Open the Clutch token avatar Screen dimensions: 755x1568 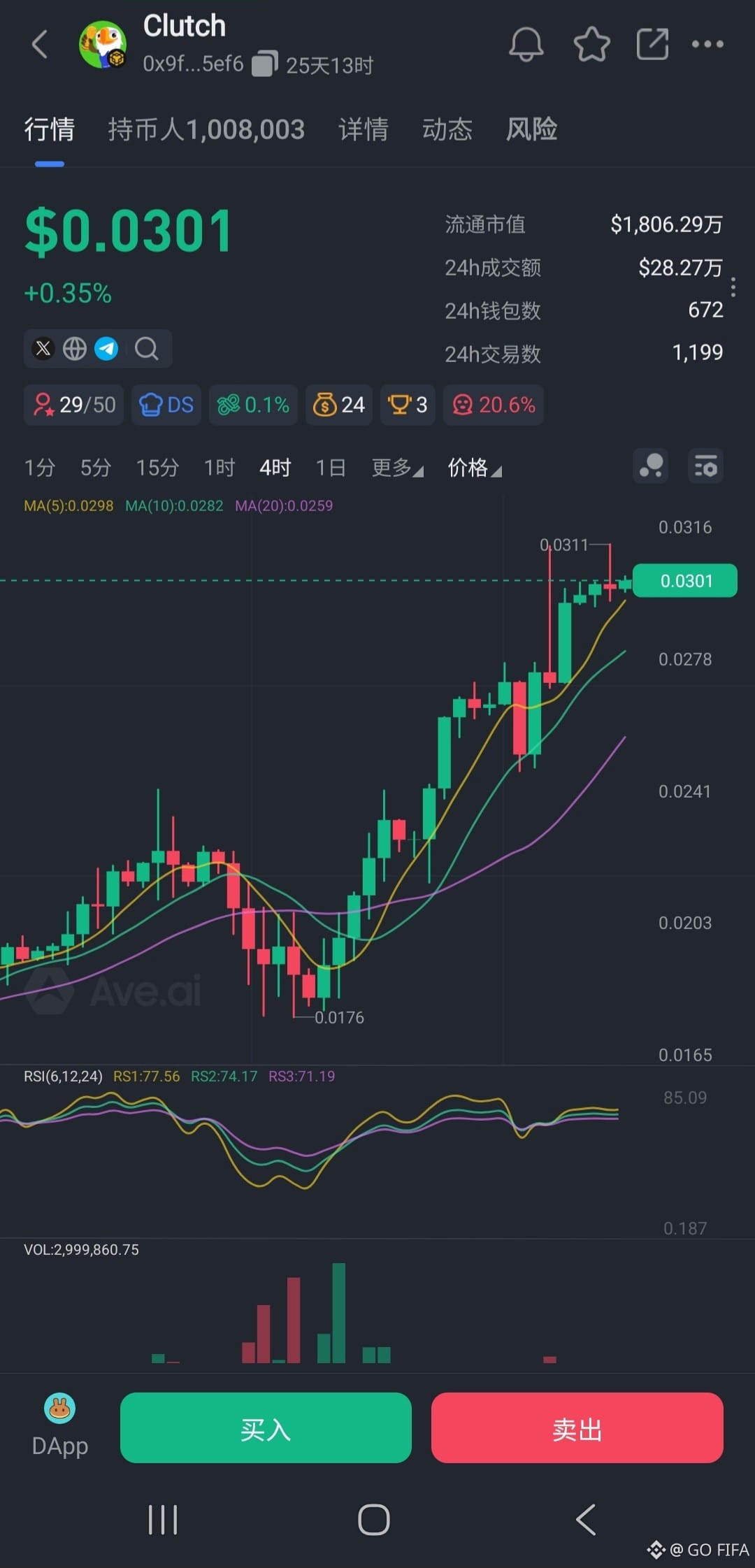103,45
